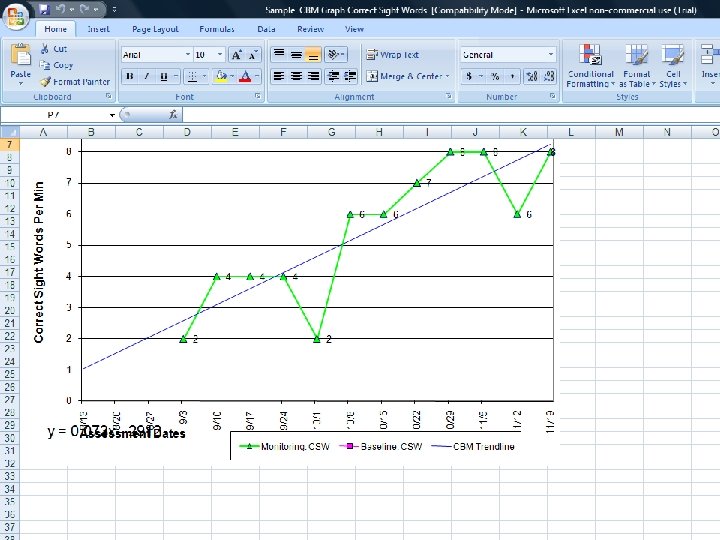Click the Insert Function fx button
Screen dimensions: 720x540
[x=173, y=115]
